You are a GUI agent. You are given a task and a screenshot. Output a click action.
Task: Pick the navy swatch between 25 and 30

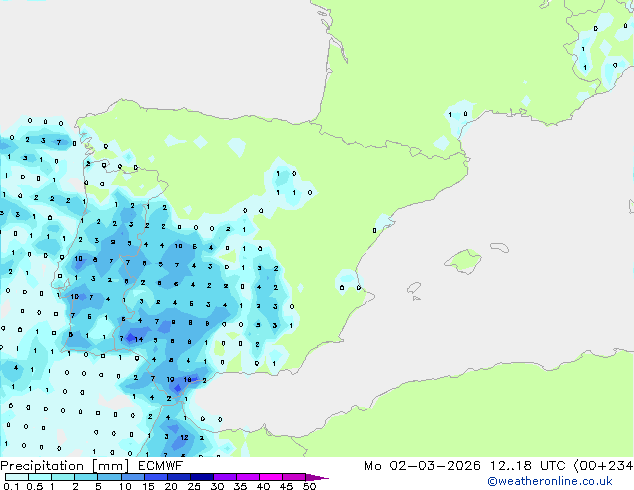[x=201, y=477]
